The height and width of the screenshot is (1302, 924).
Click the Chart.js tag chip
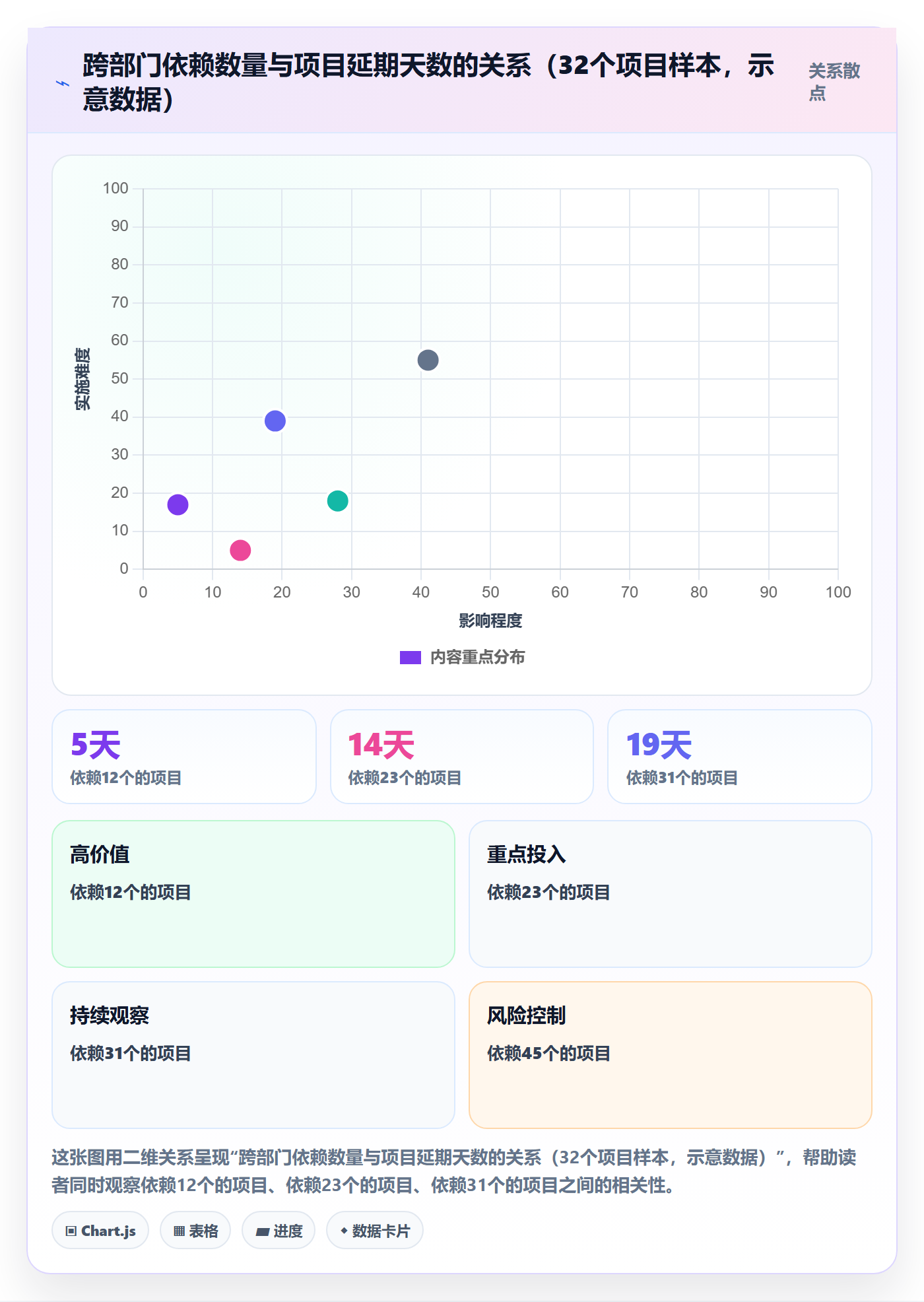click(x=100, y=1231)
